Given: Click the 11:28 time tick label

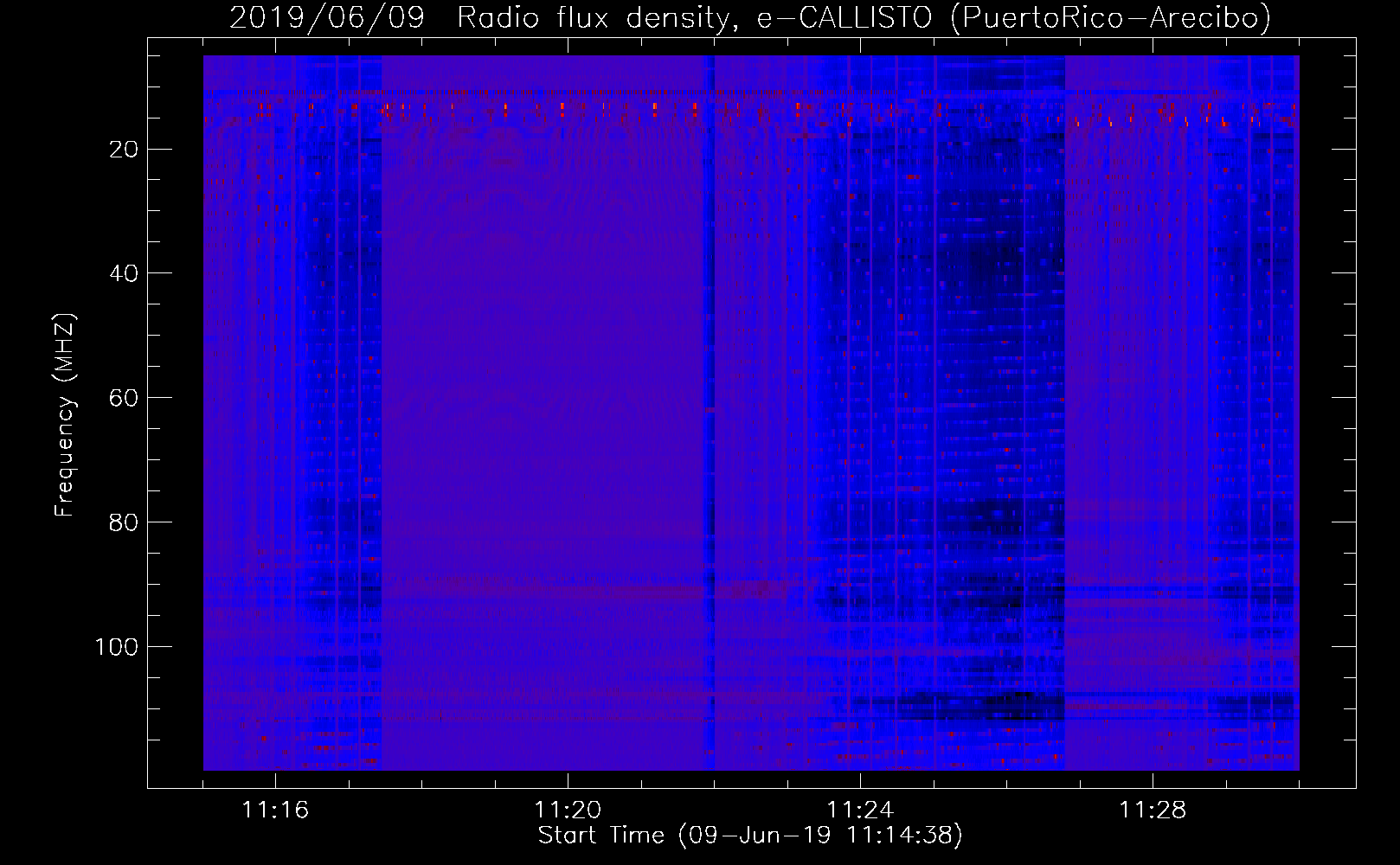Looking at the screenshot, I should coord(1153,811).
